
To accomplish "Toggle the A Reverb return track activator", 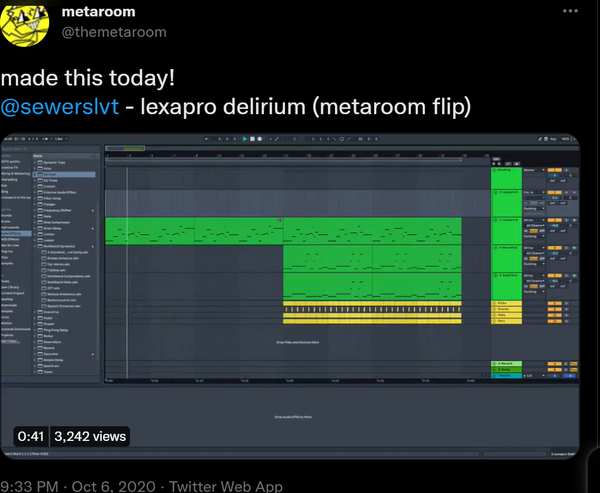I will tap(554, 364).
